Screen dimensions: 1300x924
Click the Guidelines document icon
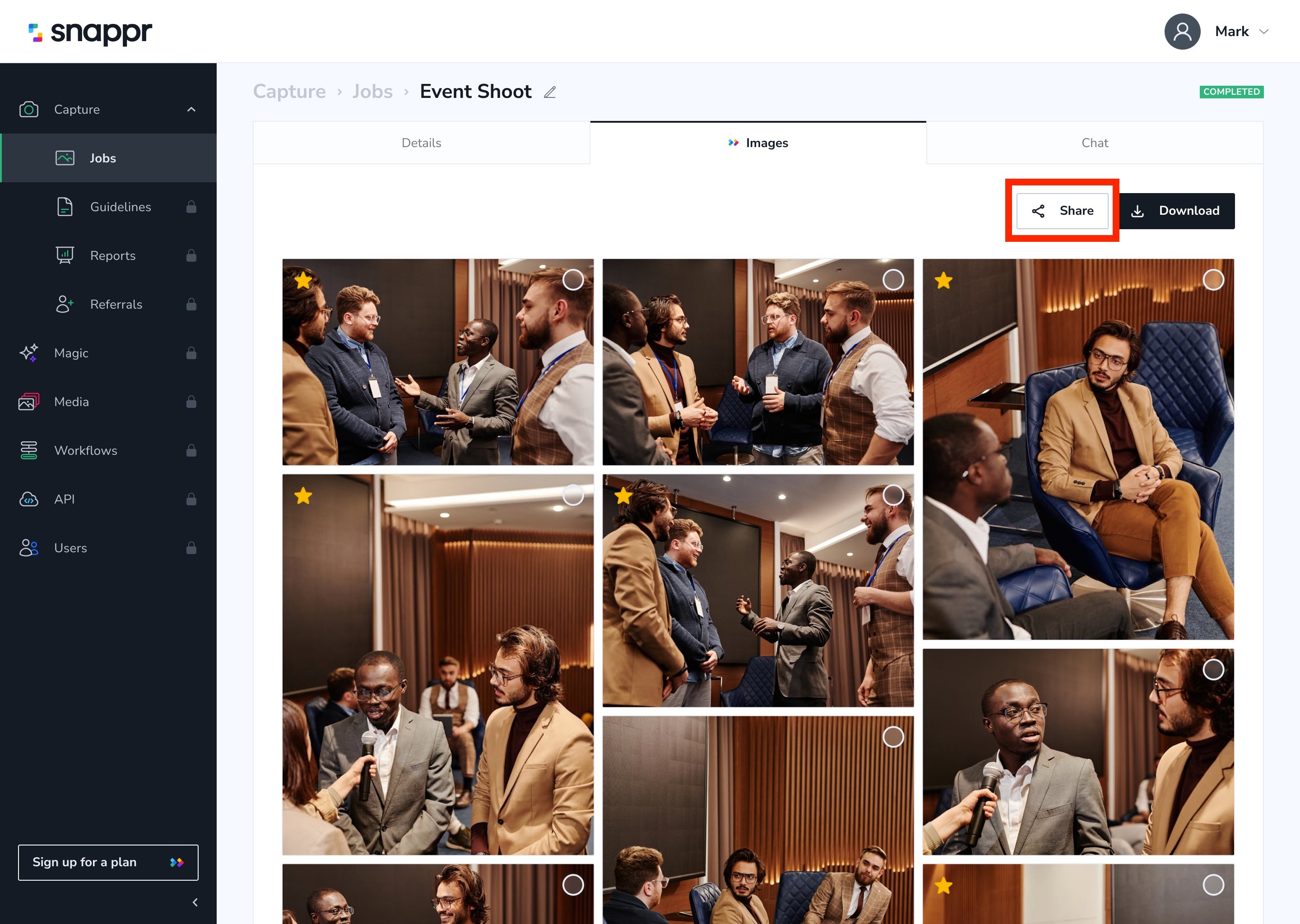pyautogui.click(x=65, y=207)
